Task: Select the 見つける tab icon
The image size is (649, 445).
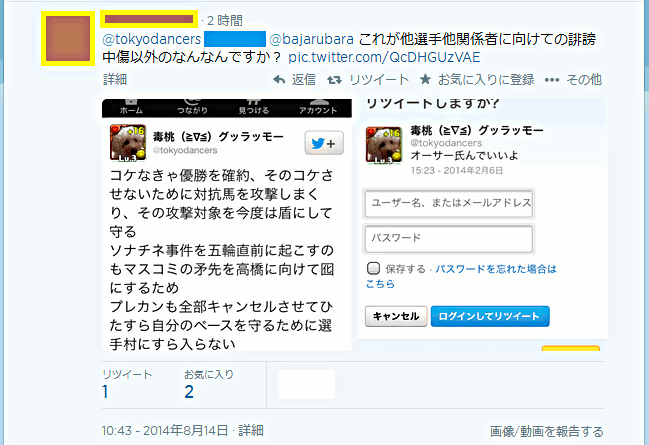Action: 254,107
